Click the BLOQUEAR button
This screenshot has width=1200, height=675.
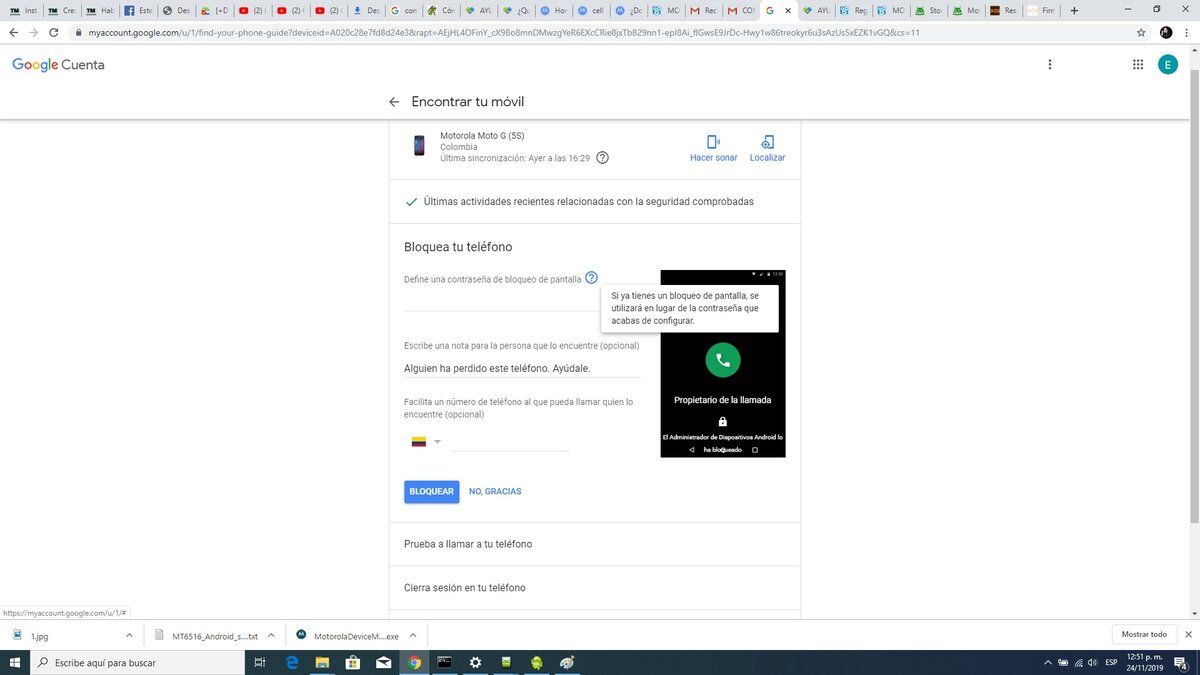pyautogui.click(x=432, y=492)
